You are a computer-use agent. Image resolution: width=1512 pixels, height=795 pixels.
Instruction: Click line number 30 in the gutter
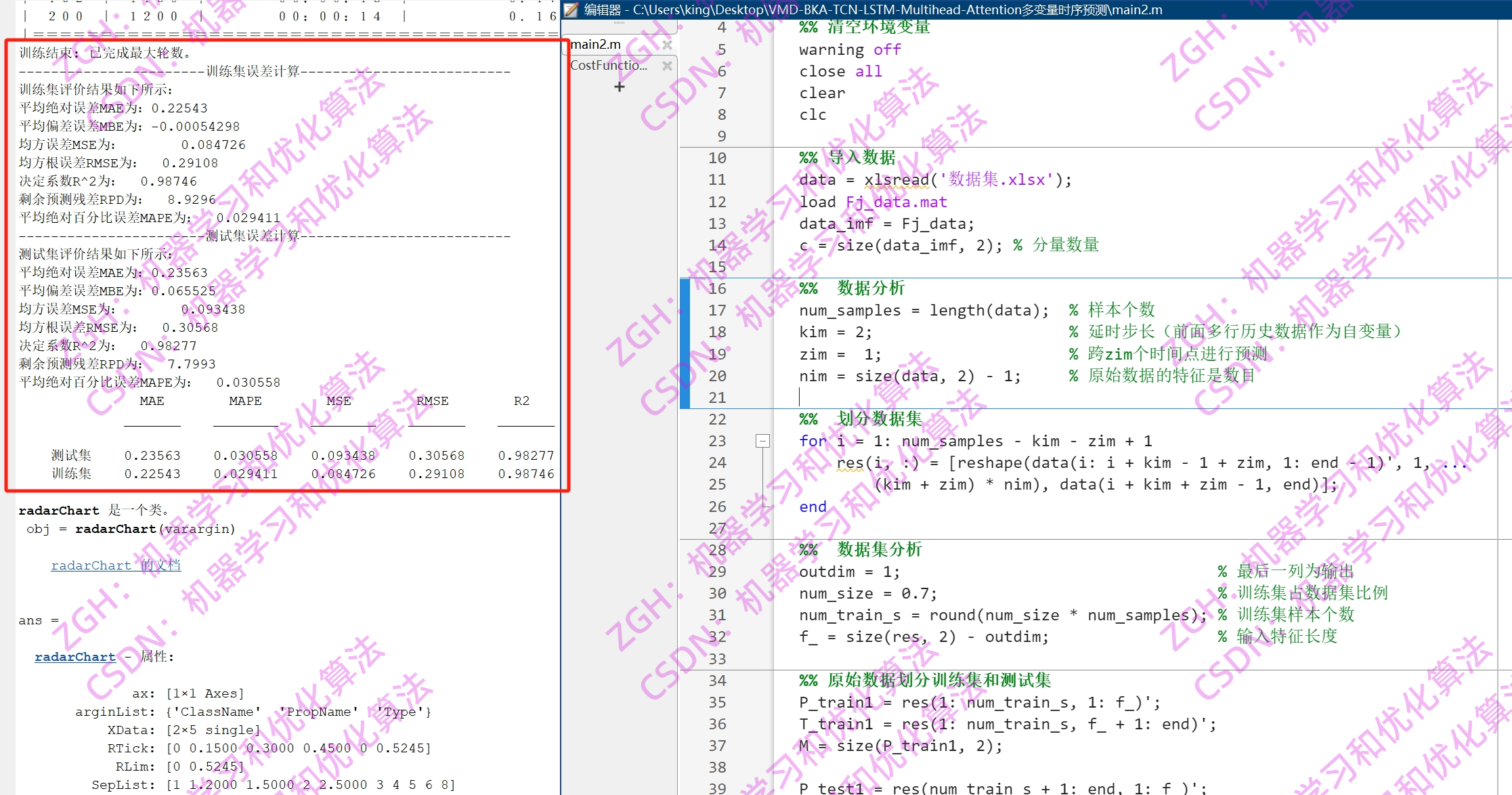click(x=717, y=593)
